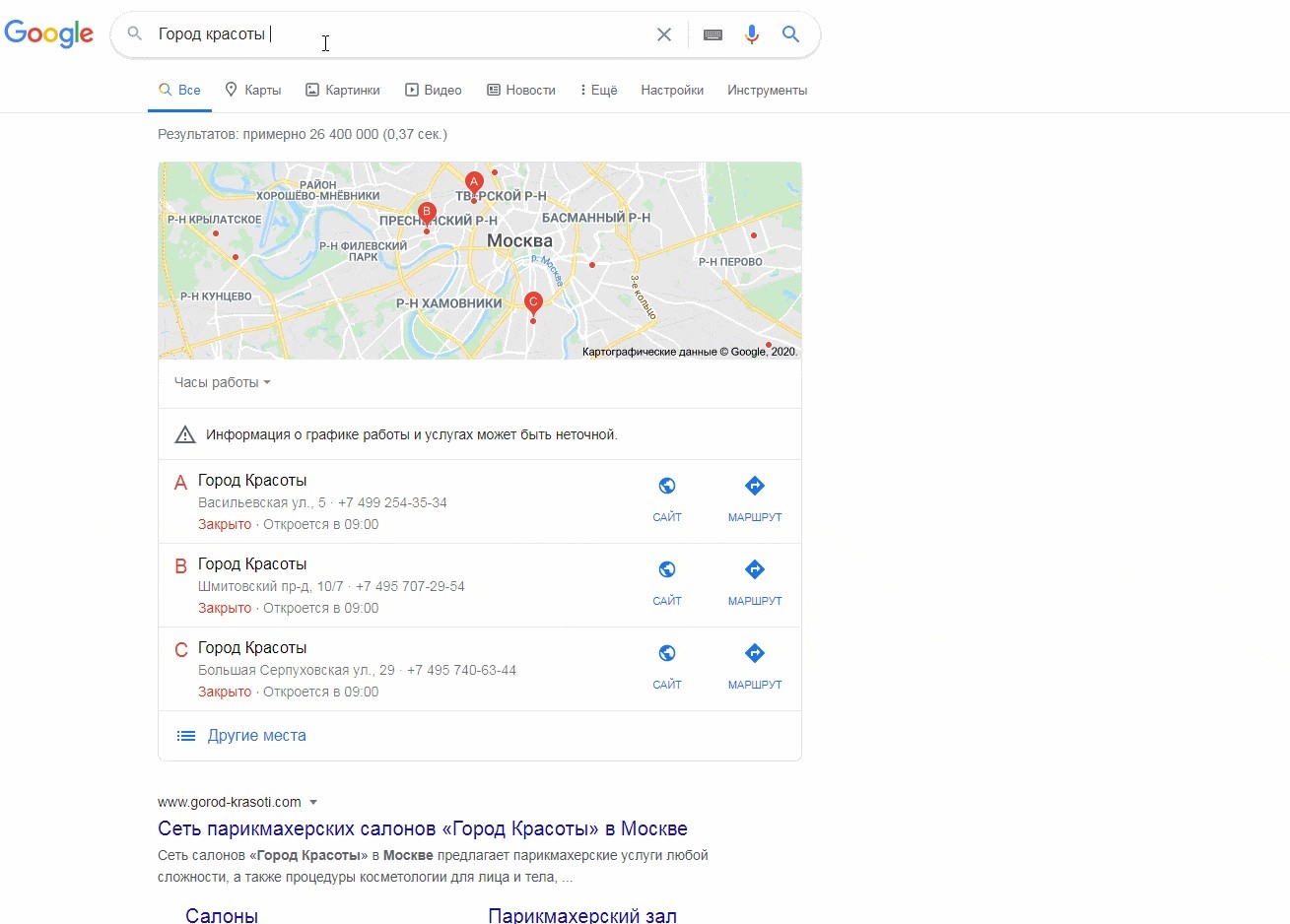This screenshot has height=924, width=1290.
Task: Click map marker C on the map
Action: click(x=533, y=302)
